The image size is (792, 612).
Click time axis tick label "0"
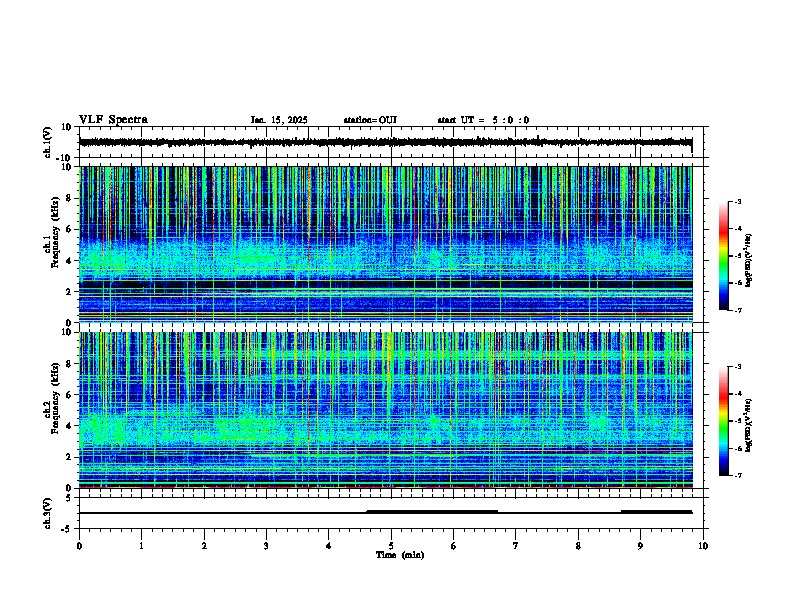pos(79,546)
